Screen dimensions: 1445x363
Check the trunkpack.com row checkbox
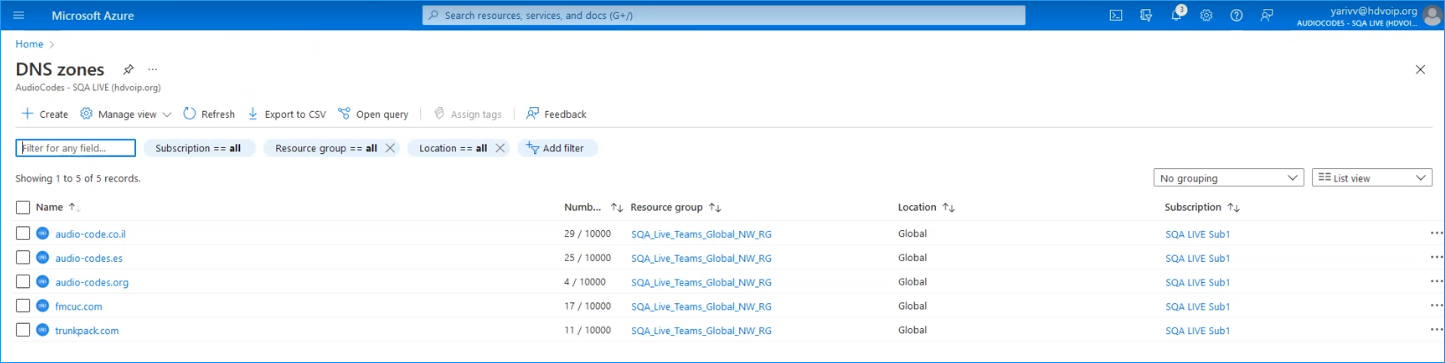tap(23, 330)
